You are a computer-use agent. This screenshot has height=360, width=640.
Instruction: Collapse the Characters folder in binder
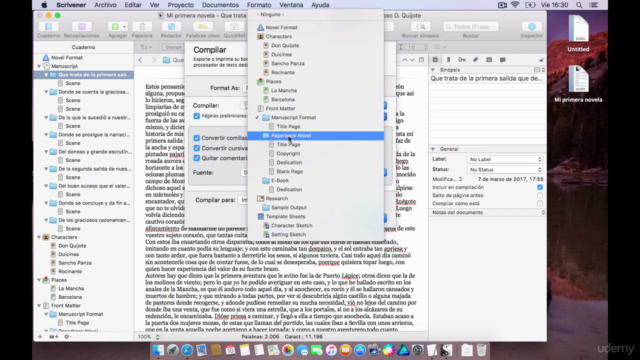39,237
